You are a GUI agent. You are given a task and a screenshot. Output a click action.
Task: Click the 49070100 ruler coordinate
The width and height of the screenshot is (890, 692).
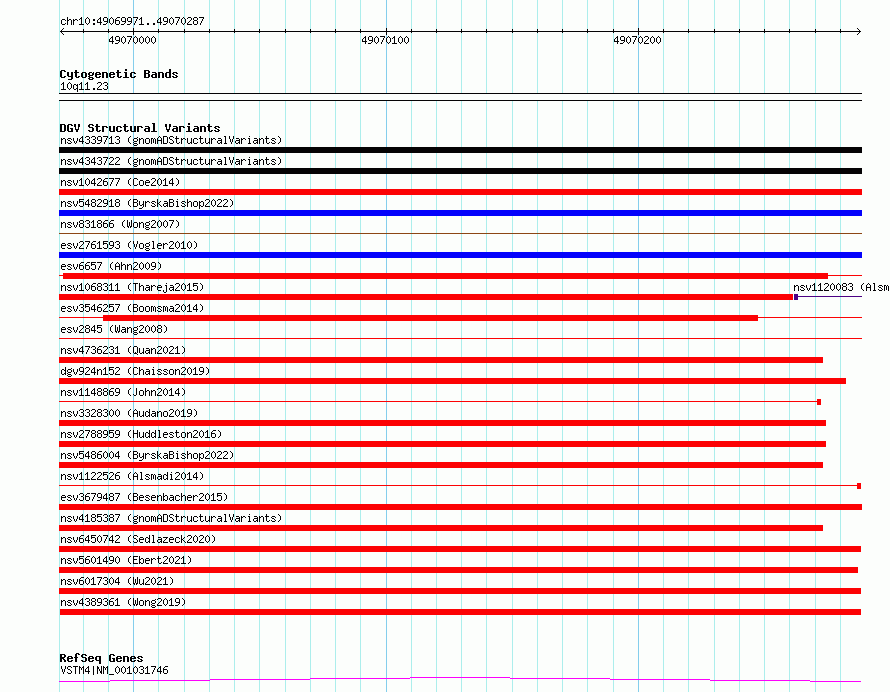[x=385, y=40]
